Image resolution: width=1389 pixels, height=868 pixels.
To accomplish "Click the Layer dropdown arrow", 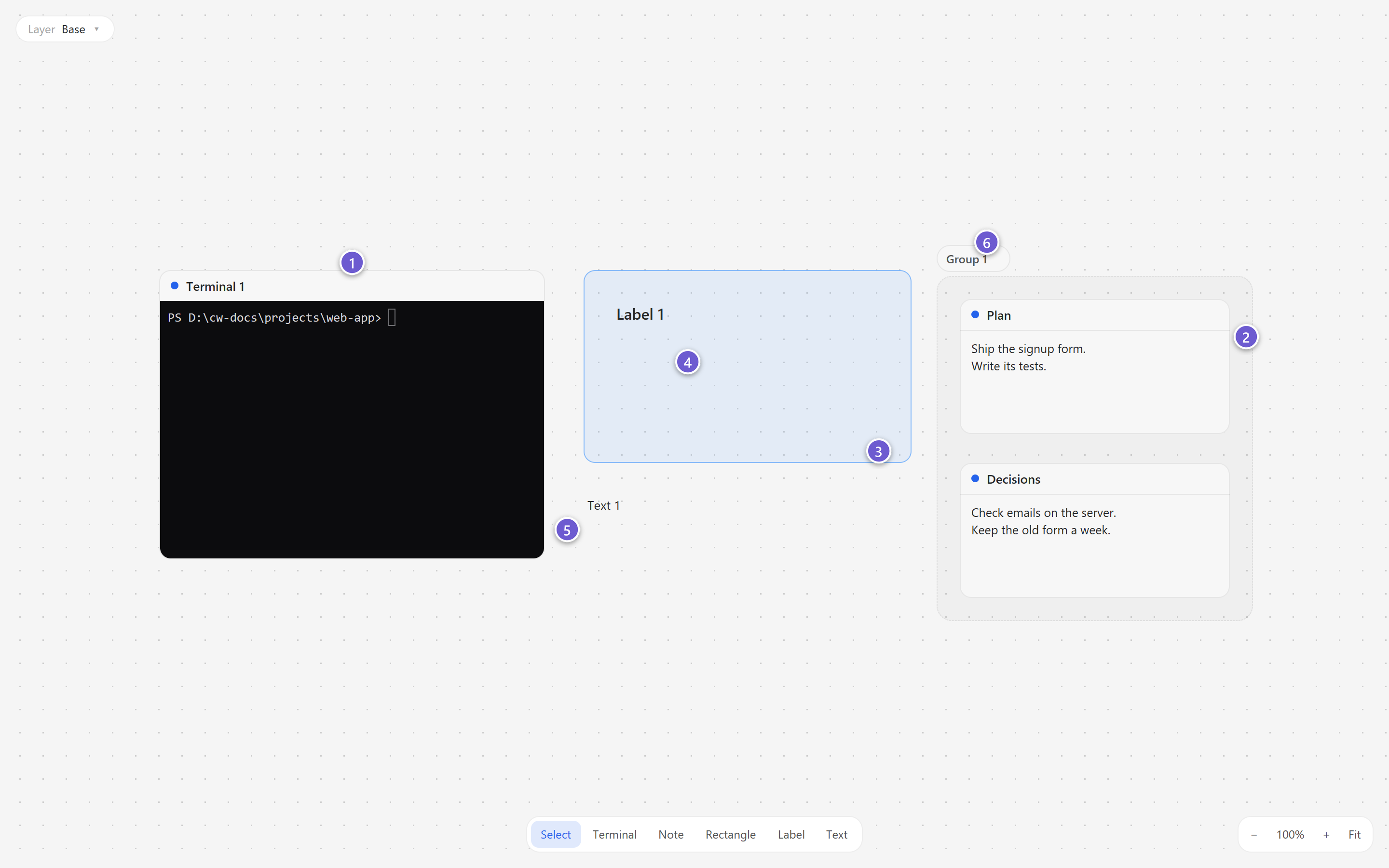I will (x=96, y=29).
